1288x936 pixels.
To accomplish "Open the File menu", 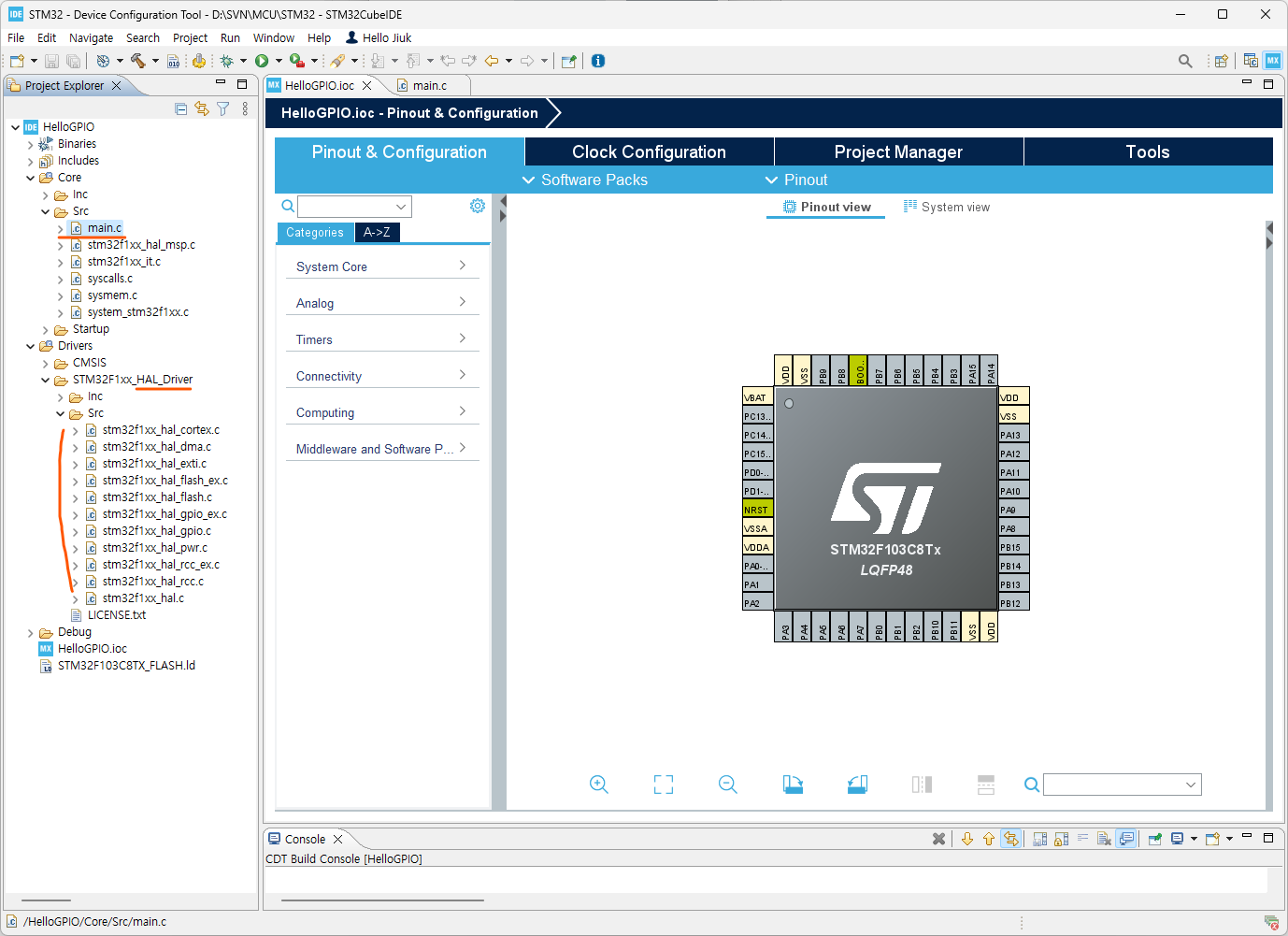I will click(x=16, y=38).
